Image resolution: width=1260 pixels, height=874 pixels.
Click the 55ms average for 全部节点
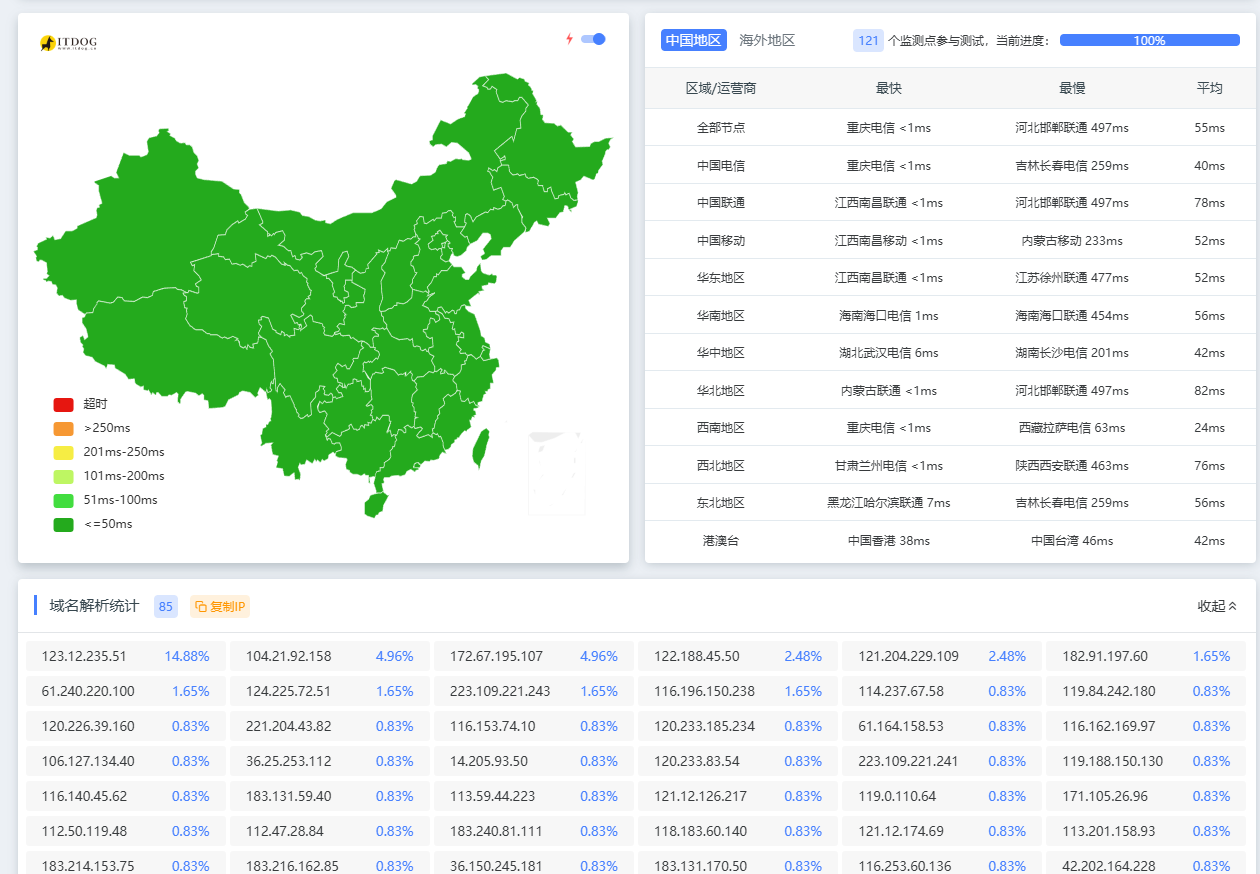pyautogui.click(x=1210, y=128)
